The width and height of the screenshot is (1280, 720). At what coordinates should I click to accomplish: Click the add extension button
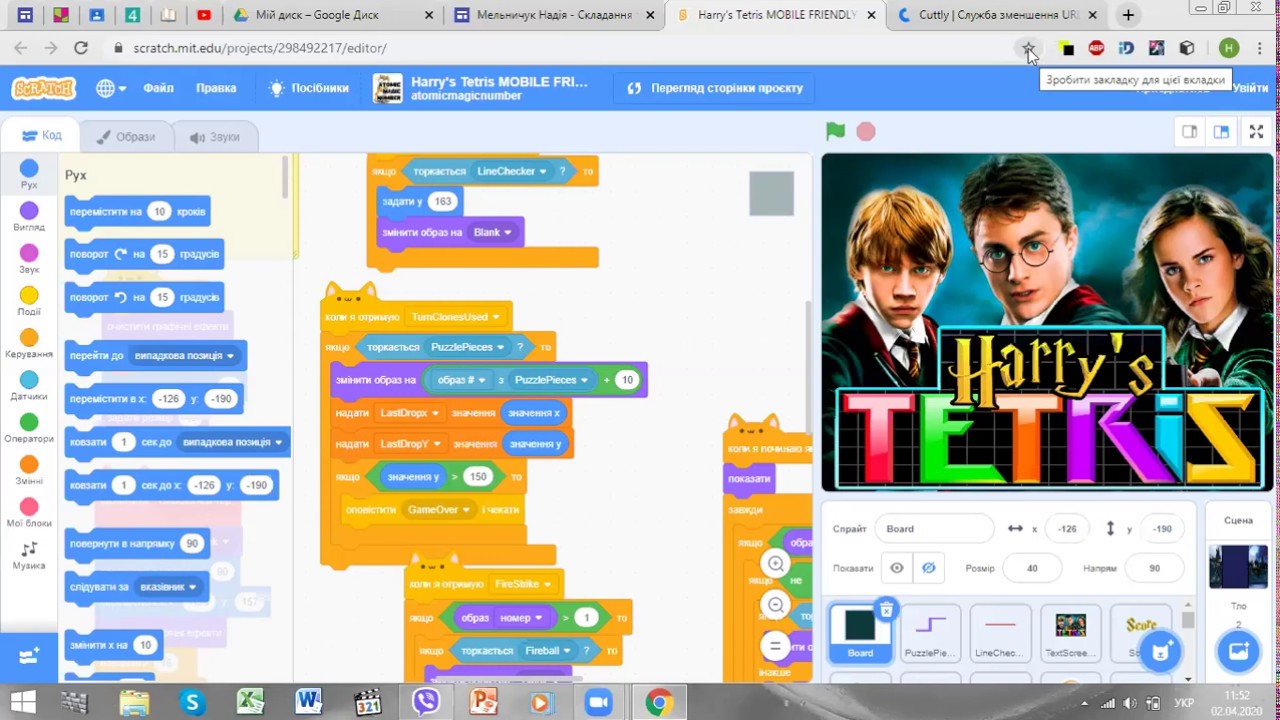pos(29,656)
